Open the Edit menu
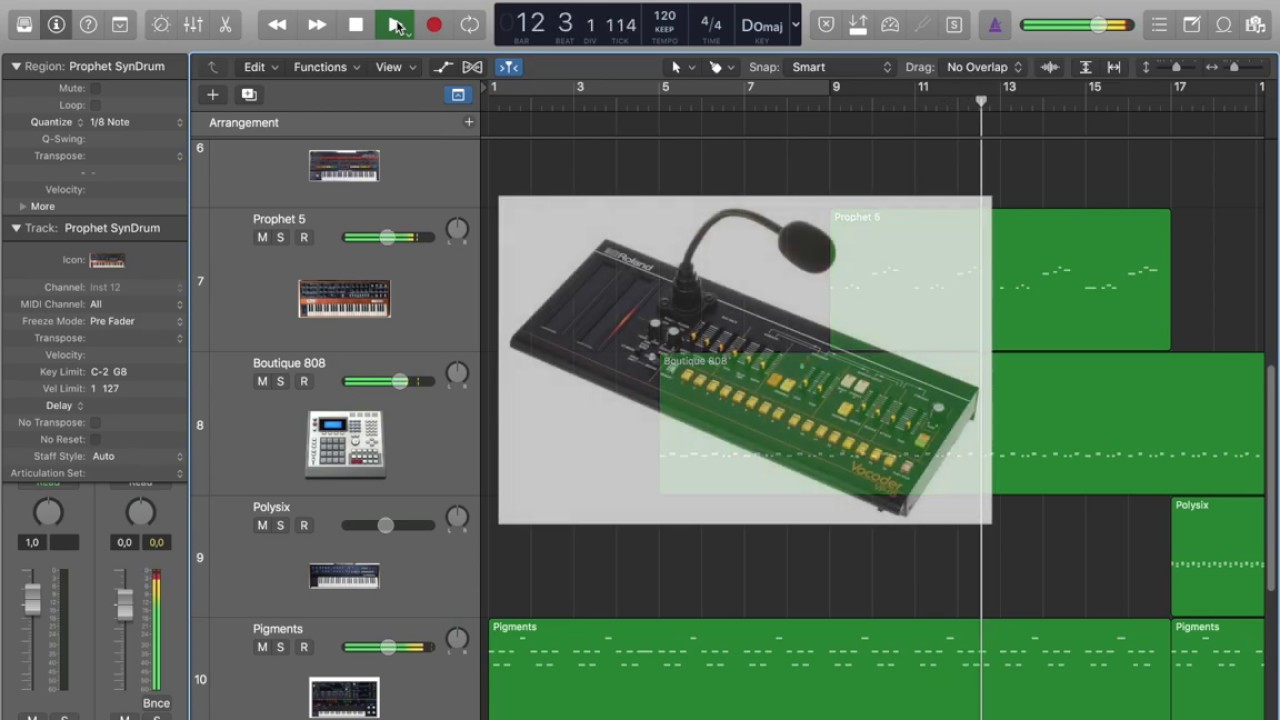The height and width of the screenshot is (720, 1280). coord(261,67)
